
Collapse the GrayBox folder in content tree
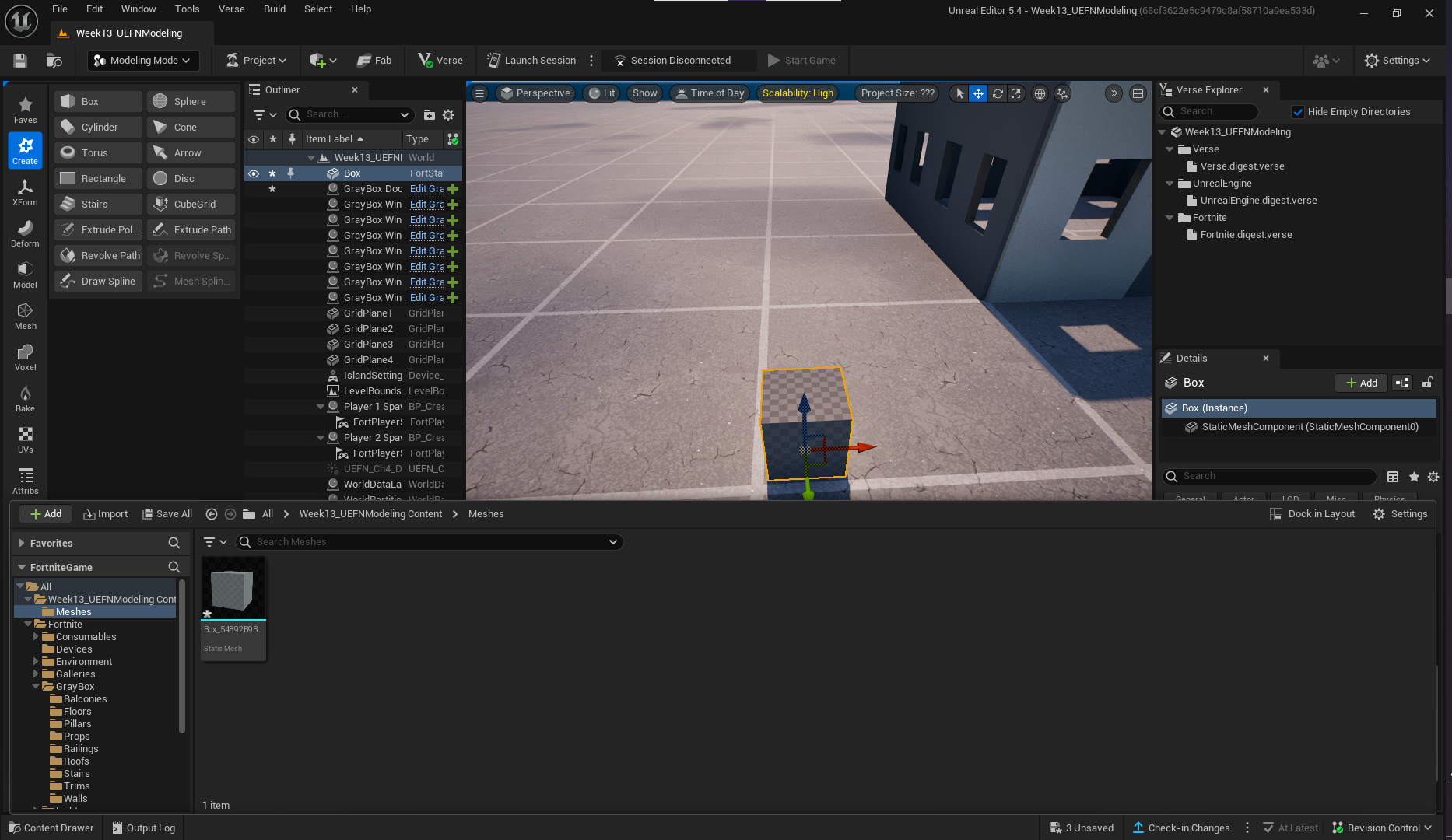pos(36,687)
